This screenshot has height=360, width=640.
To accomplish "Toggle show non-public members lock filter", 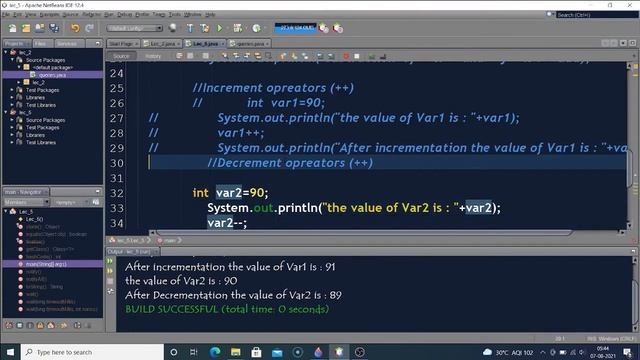I will [x=40, y=325].
